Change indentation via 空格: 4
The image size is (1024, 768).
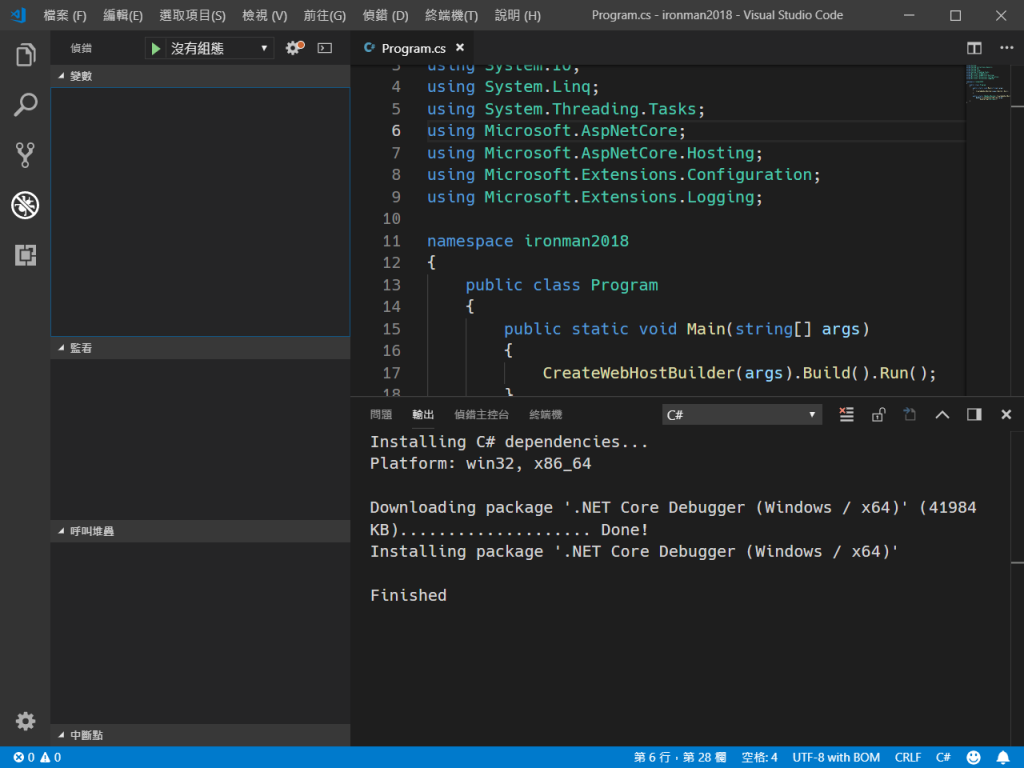pos(759,758)
